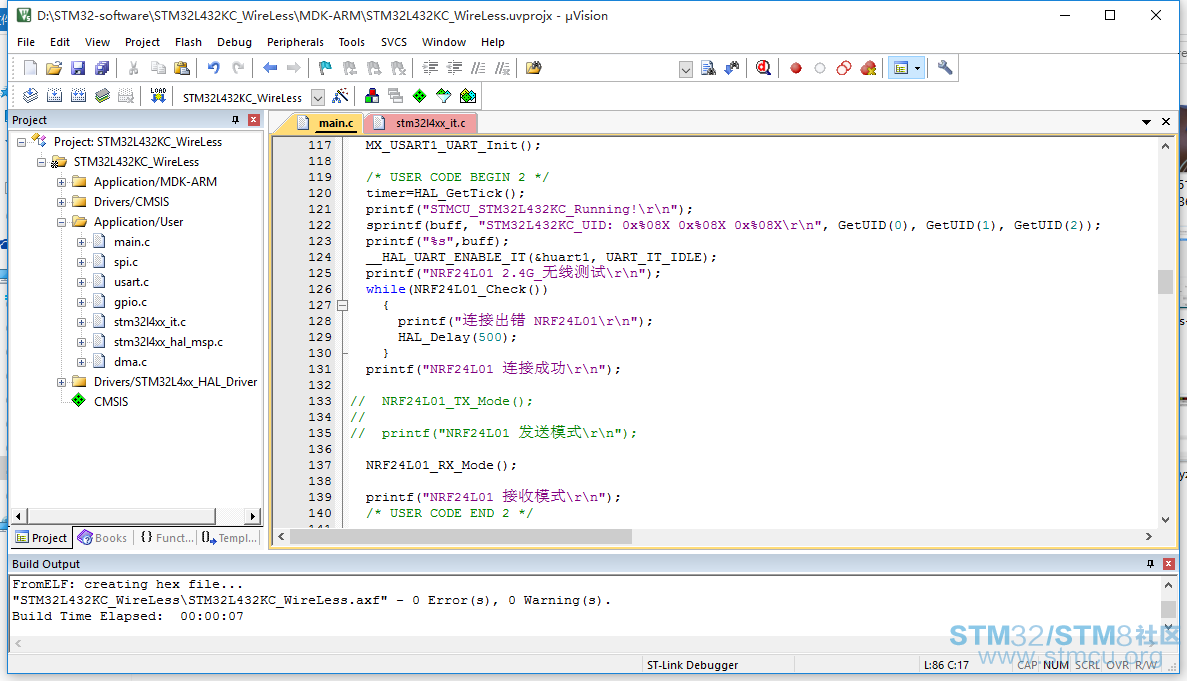Viewport: 1187px width, 681px height.
Task: Paste from clipboard using toolbar icon
Action: tap(182, 68)
